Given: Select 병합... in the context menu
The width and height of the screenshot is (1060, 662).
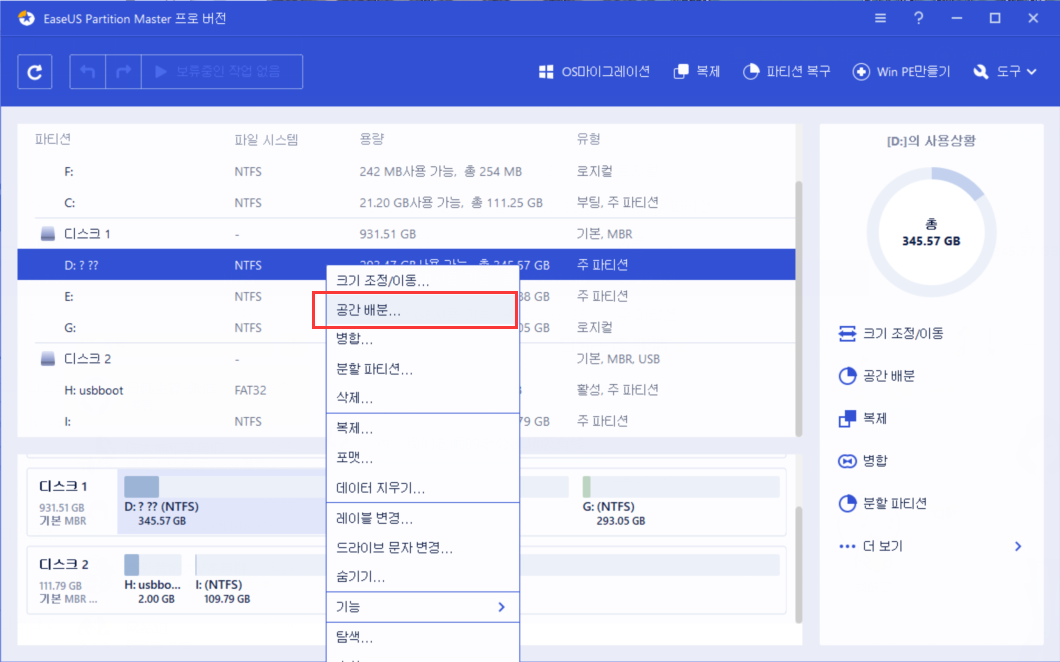Looking at the screenshot, I should pos(423,339).
